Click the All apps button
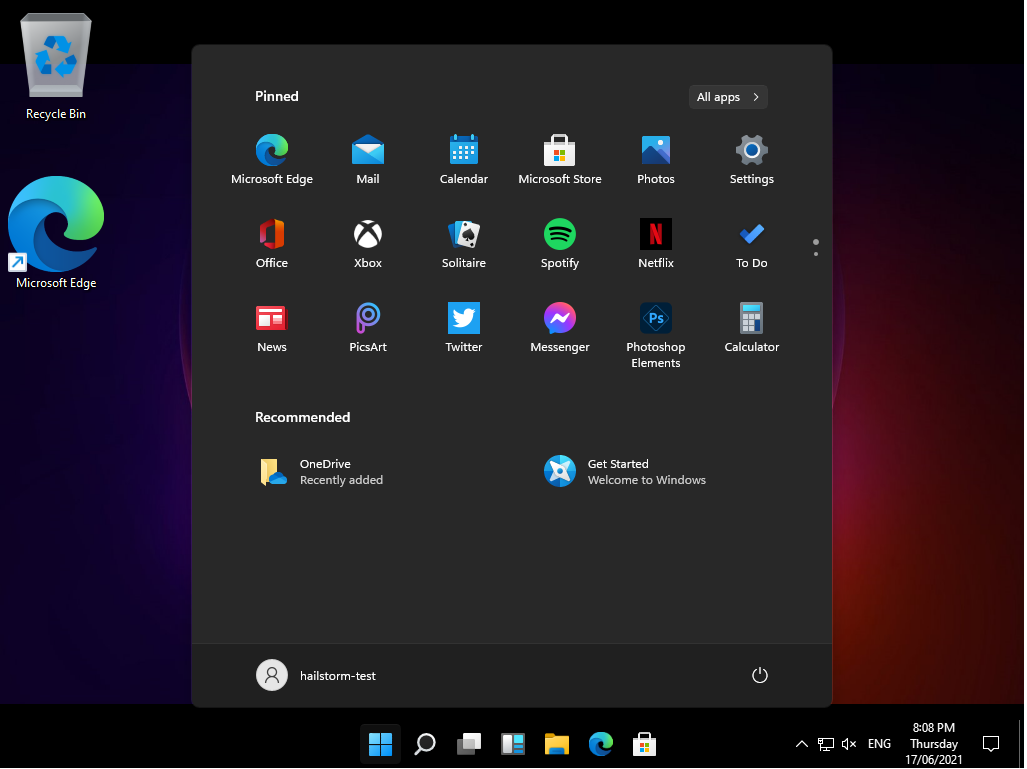Screen dimensions: 1027x769 tap(728, 97)
